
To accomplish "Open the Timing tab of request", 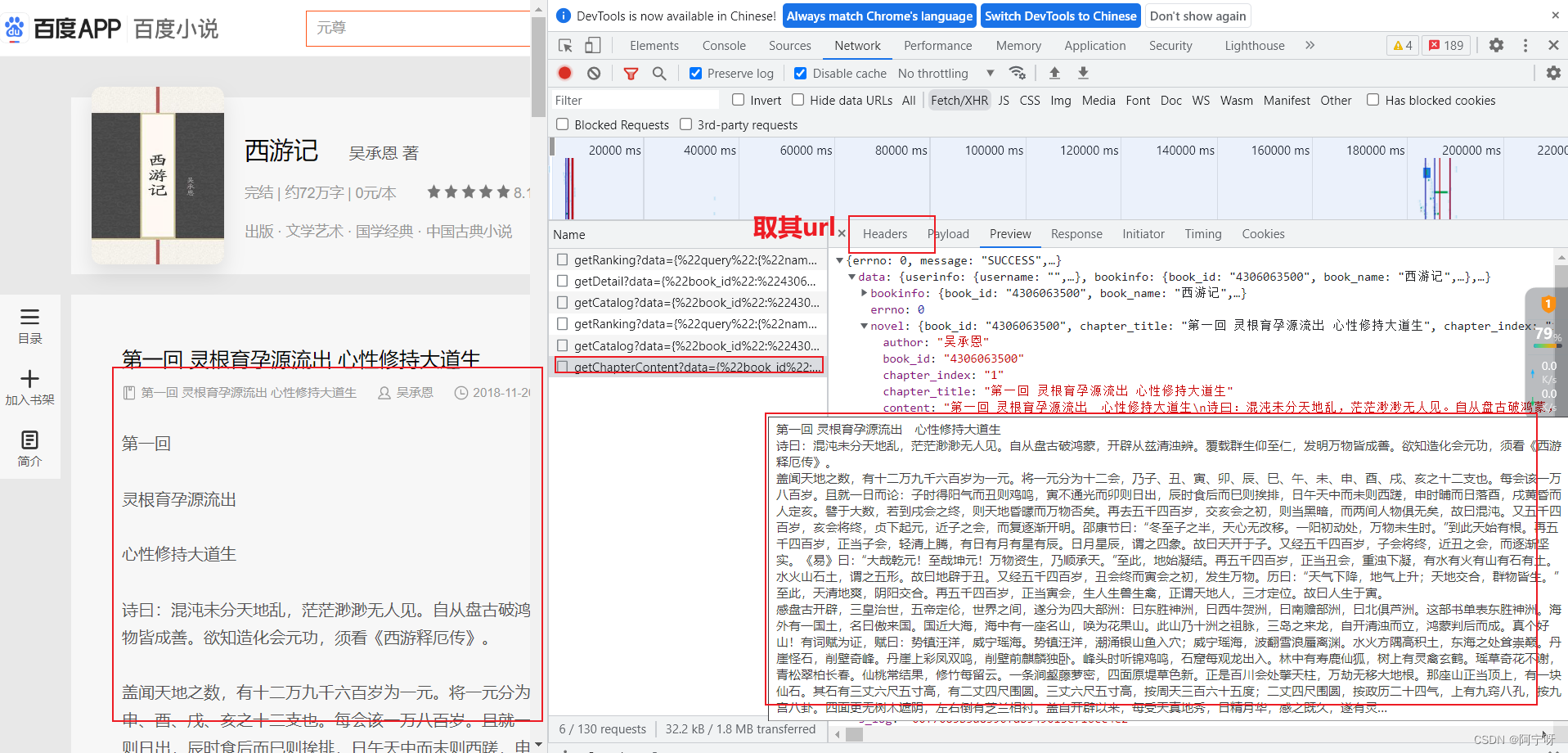I will [x=1203, y=234].
